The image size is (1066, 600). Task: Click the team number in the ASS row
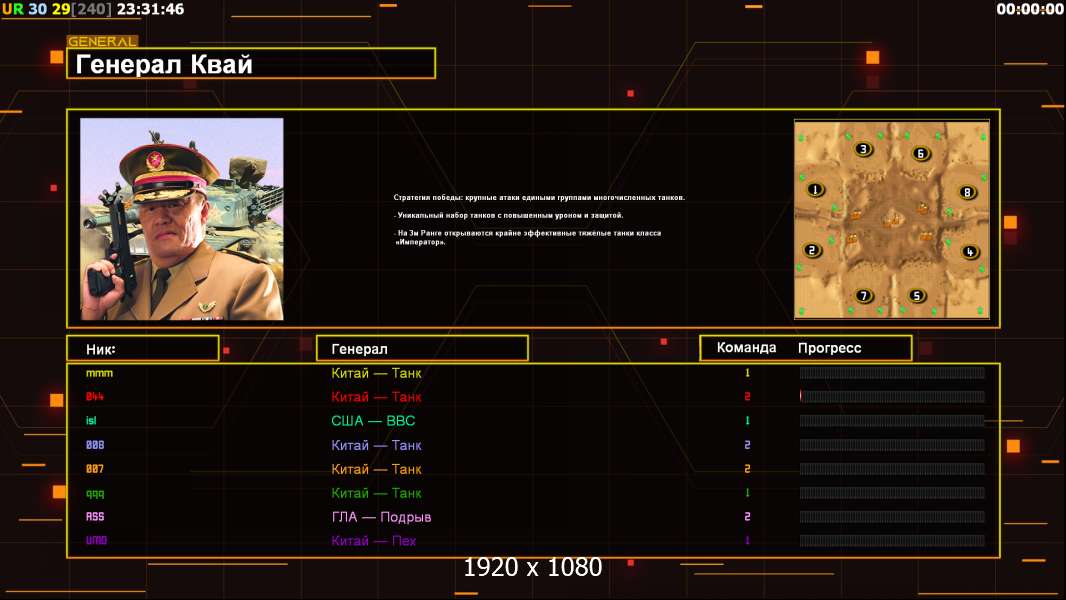747,516
